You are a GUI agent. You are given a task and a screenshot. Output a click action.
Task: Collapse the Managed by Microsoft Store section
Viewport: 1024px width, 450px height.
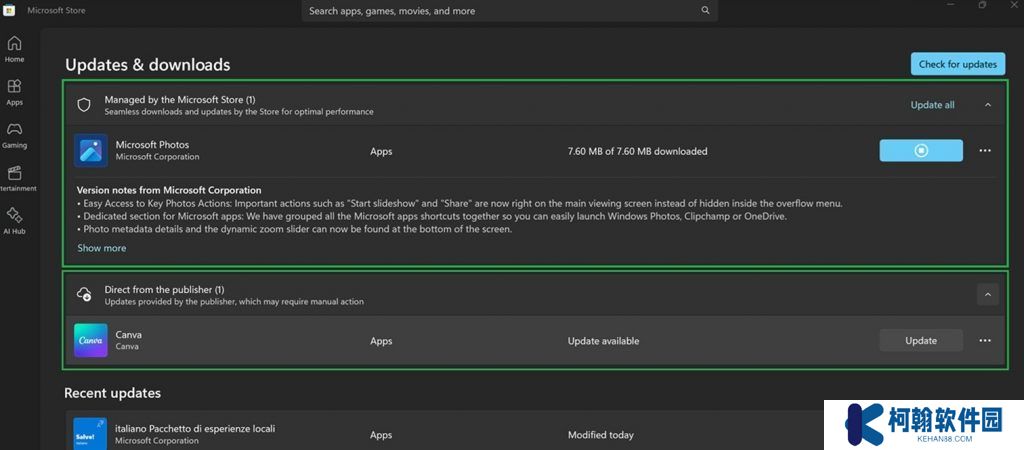click(x=987, y=104)
